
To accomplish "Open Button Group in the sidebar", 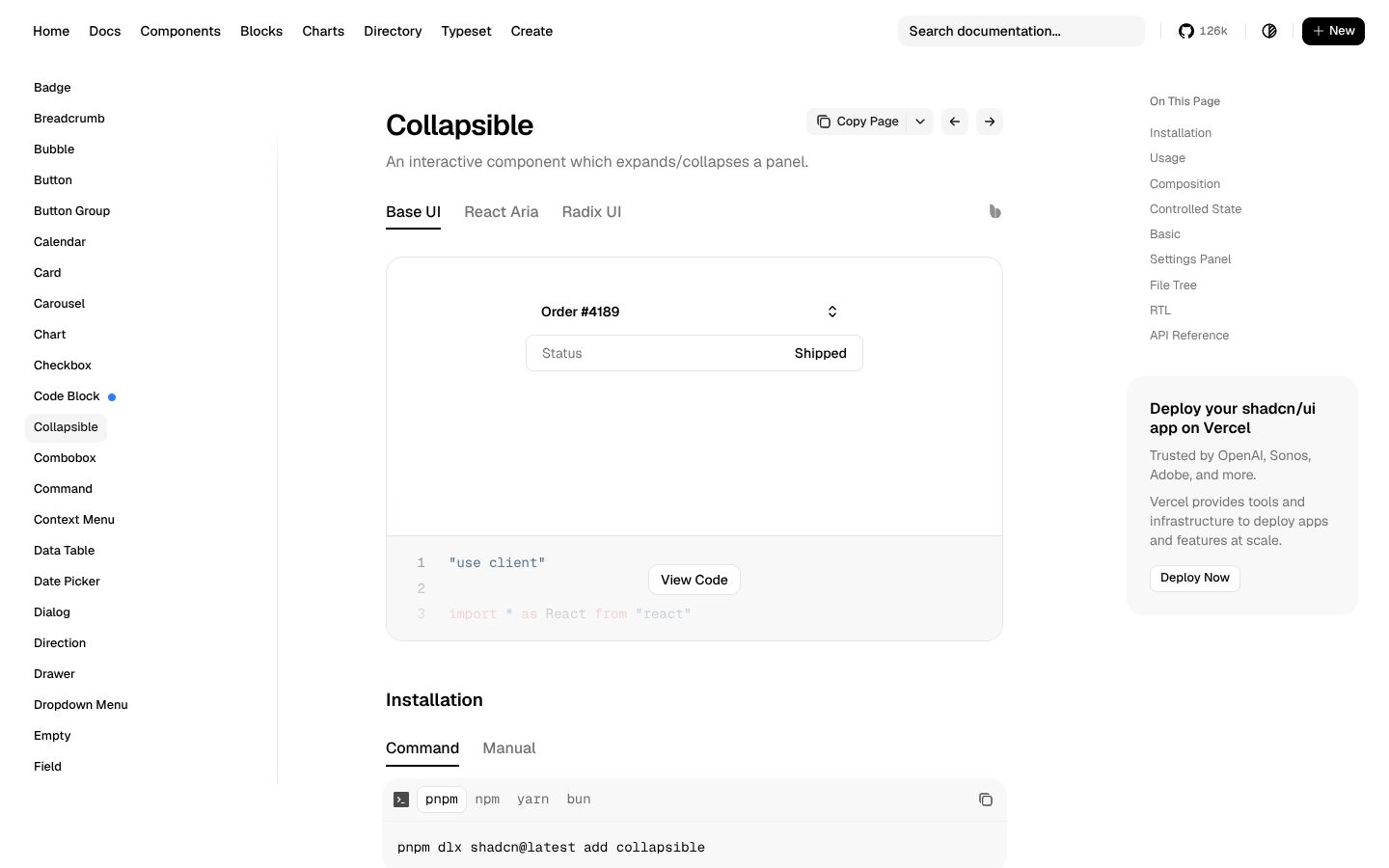I will tap(72, 211).
